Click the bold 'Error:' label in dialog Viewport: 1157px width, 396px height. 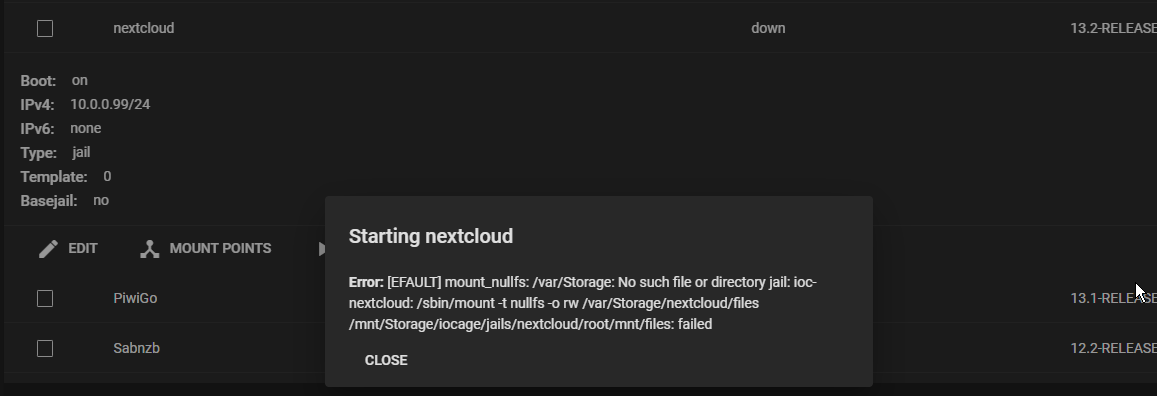(x=366, y=282)
